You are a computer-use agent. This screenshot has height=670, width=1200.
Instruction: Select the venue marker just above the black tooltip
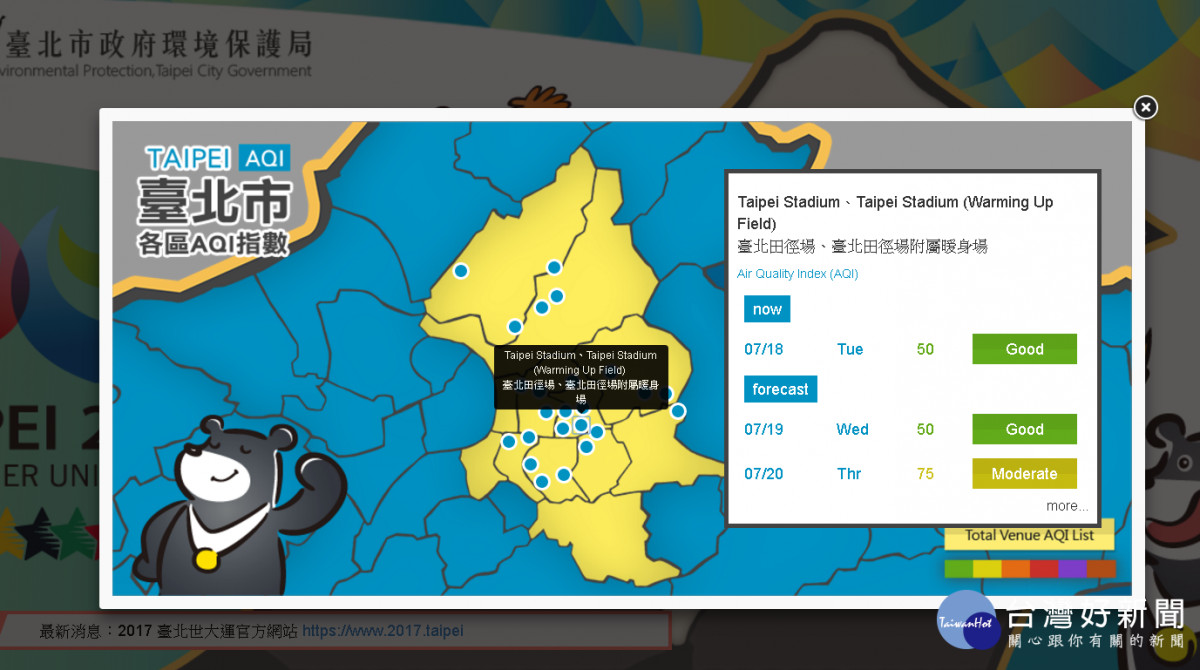pos(515,326)
